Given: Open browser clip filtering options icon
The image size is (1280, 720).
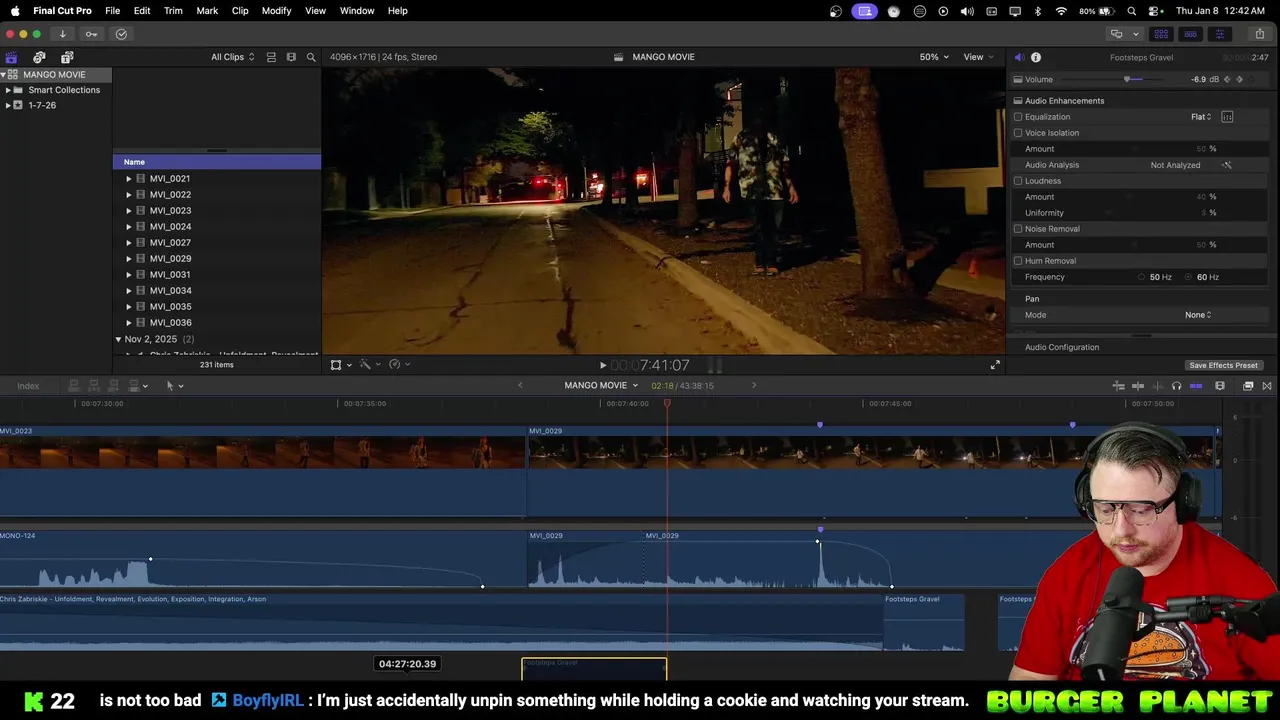Looking at the screenshot, I should (x=291, y=57).
